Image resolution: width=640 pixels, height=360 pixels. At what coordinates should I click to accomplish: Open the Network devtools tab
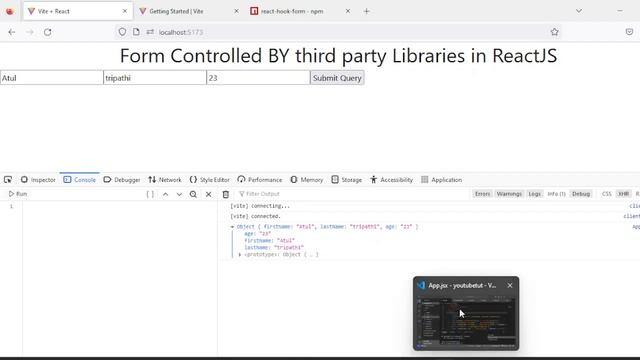(x=165, y=180)
